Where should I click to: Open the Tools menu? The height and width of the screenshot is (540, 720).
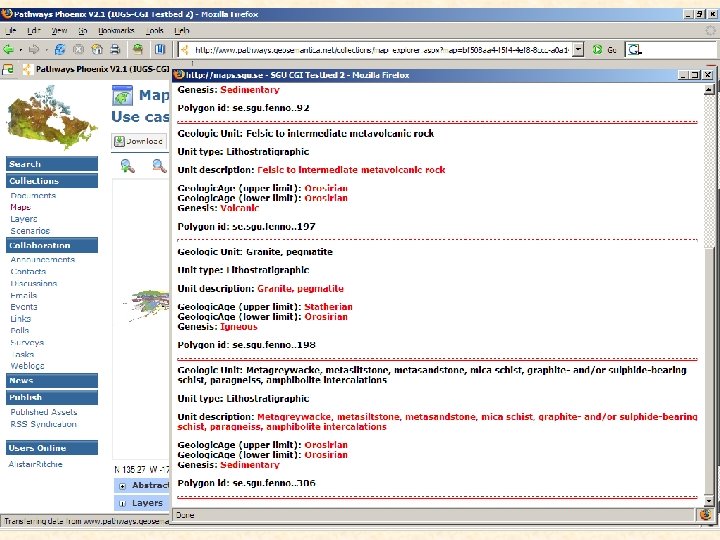click(x=155, y=30)
